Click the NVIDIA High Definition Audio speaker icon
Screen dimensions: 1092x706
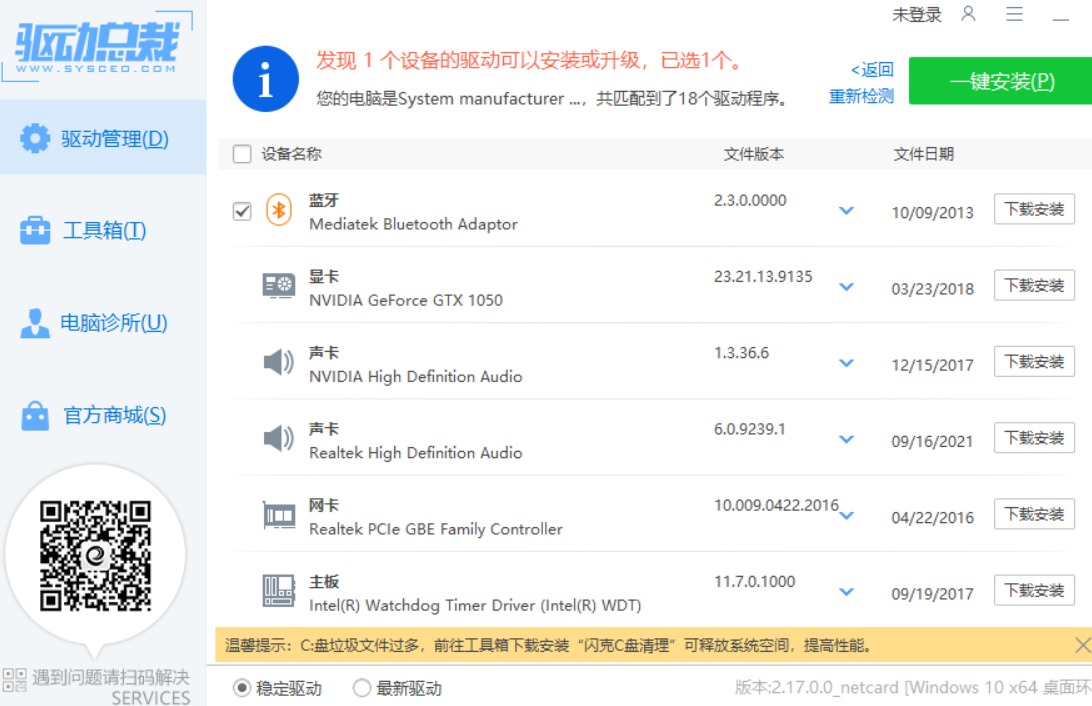pyautogui.click(x=279, y=362)
